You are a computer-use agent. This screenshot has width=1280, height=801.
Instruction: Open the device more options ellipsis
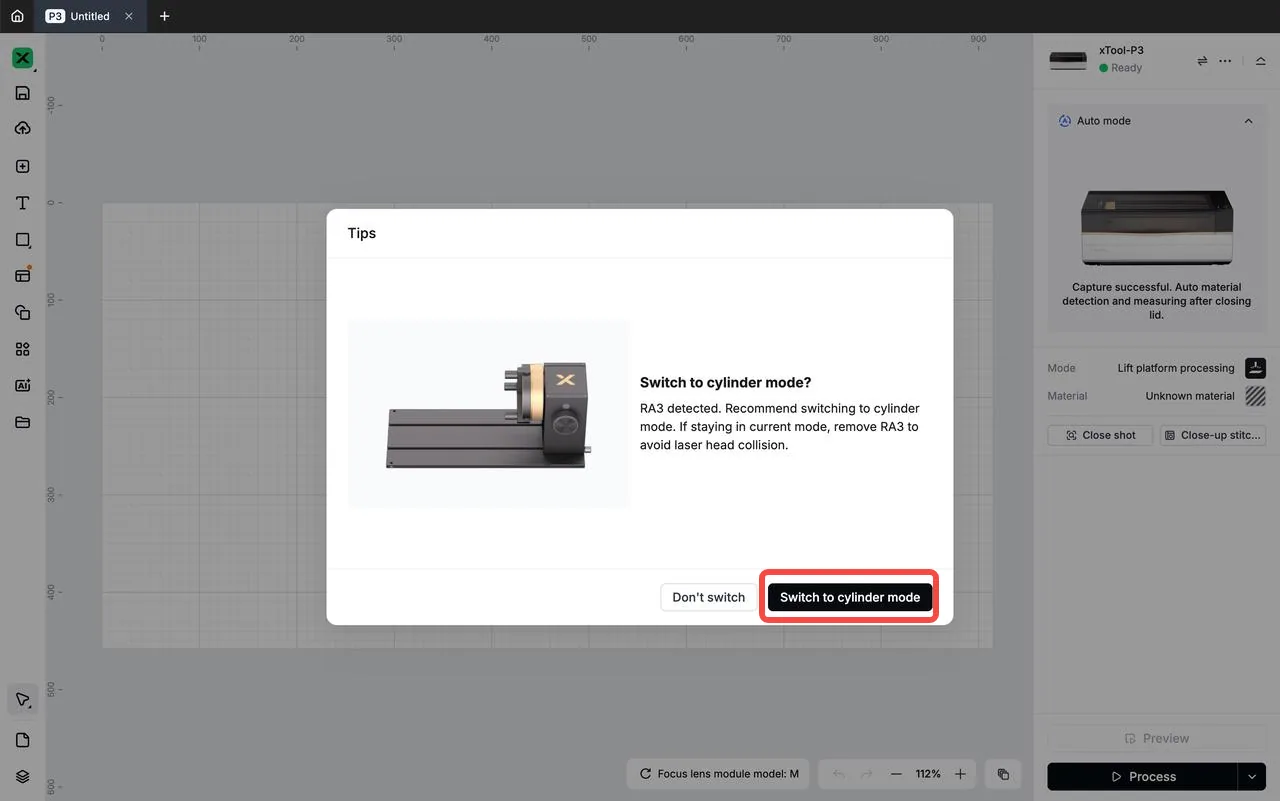click(1225, 61)
